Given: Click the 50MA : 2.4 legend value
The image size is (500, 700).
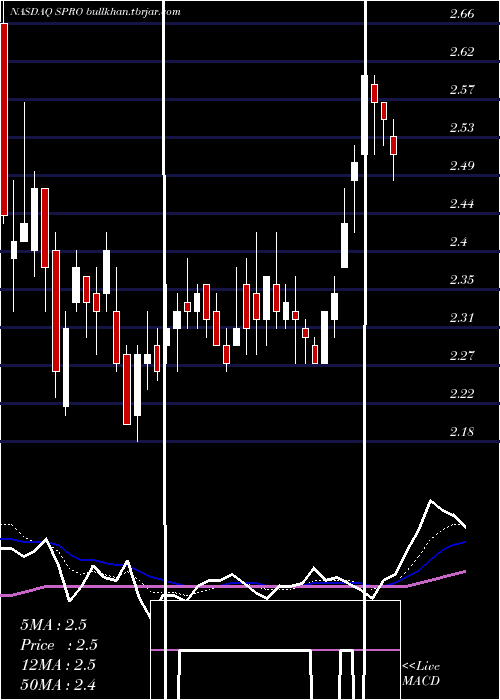Looking at the screenshot, I should [58, 684].
